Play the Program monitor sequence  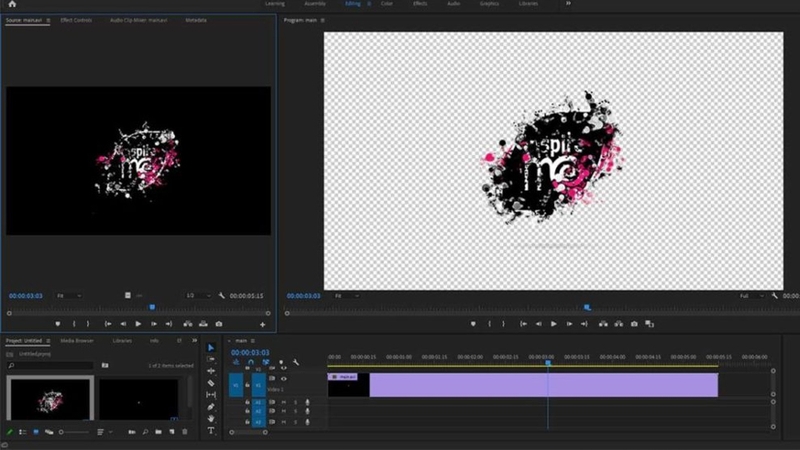click(554, 324)
